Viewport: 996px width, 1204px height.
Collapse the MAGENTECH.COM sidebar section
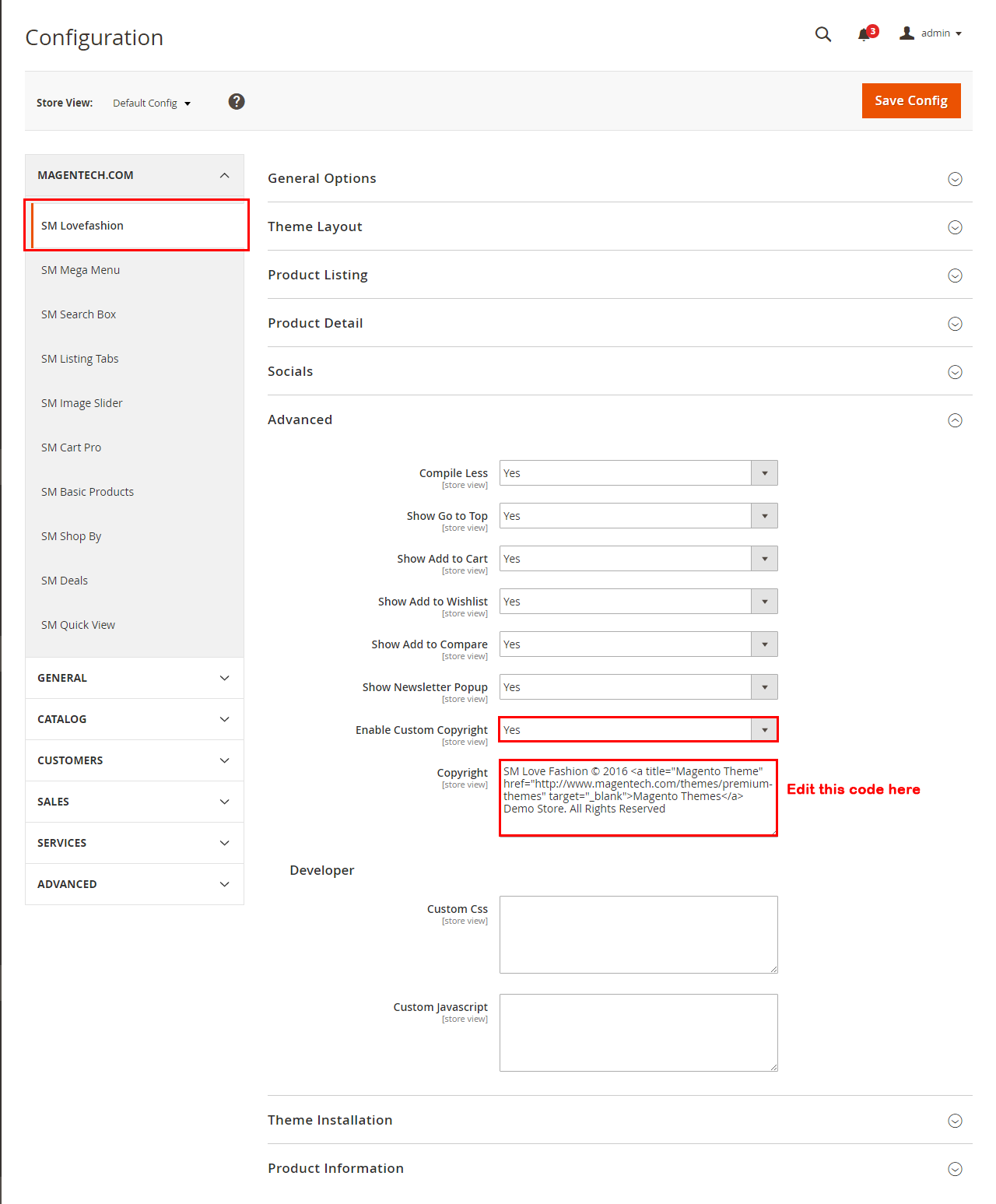pos(135,175)
